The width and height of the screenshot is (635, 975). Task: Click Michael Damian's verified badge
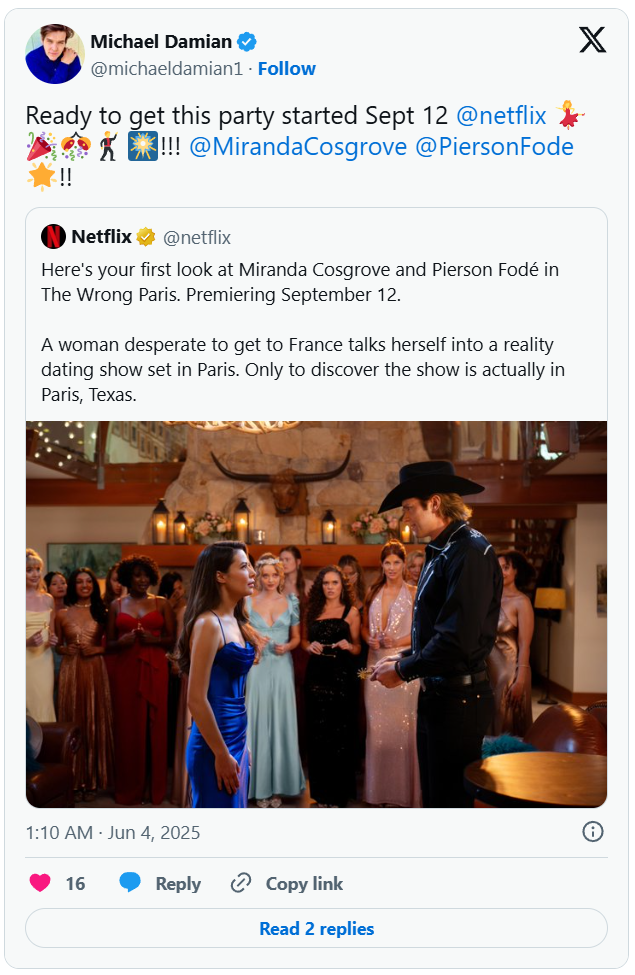pos(247,42)
